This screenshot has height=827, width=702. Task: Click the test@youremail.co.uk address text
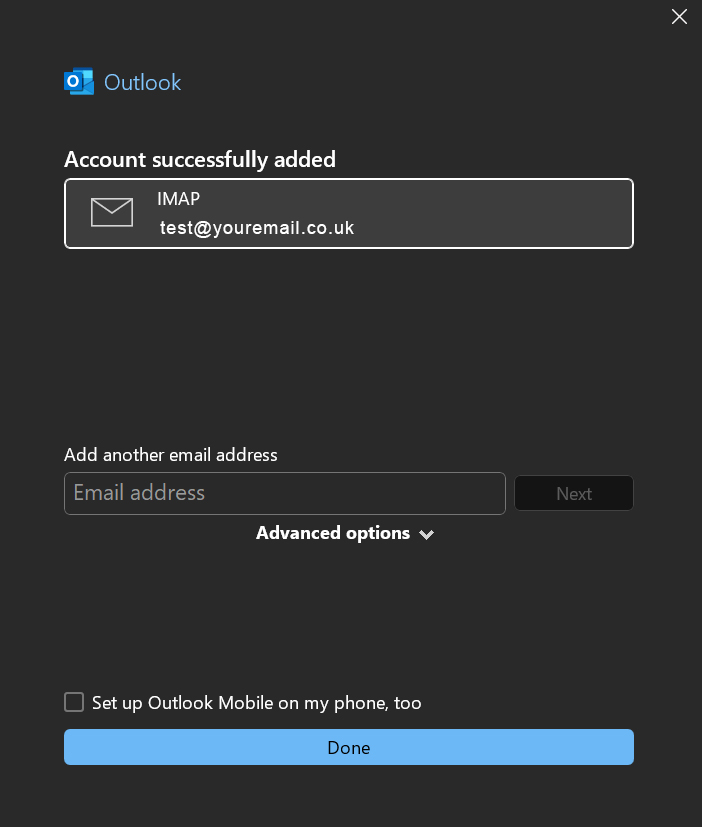point(257,228)
